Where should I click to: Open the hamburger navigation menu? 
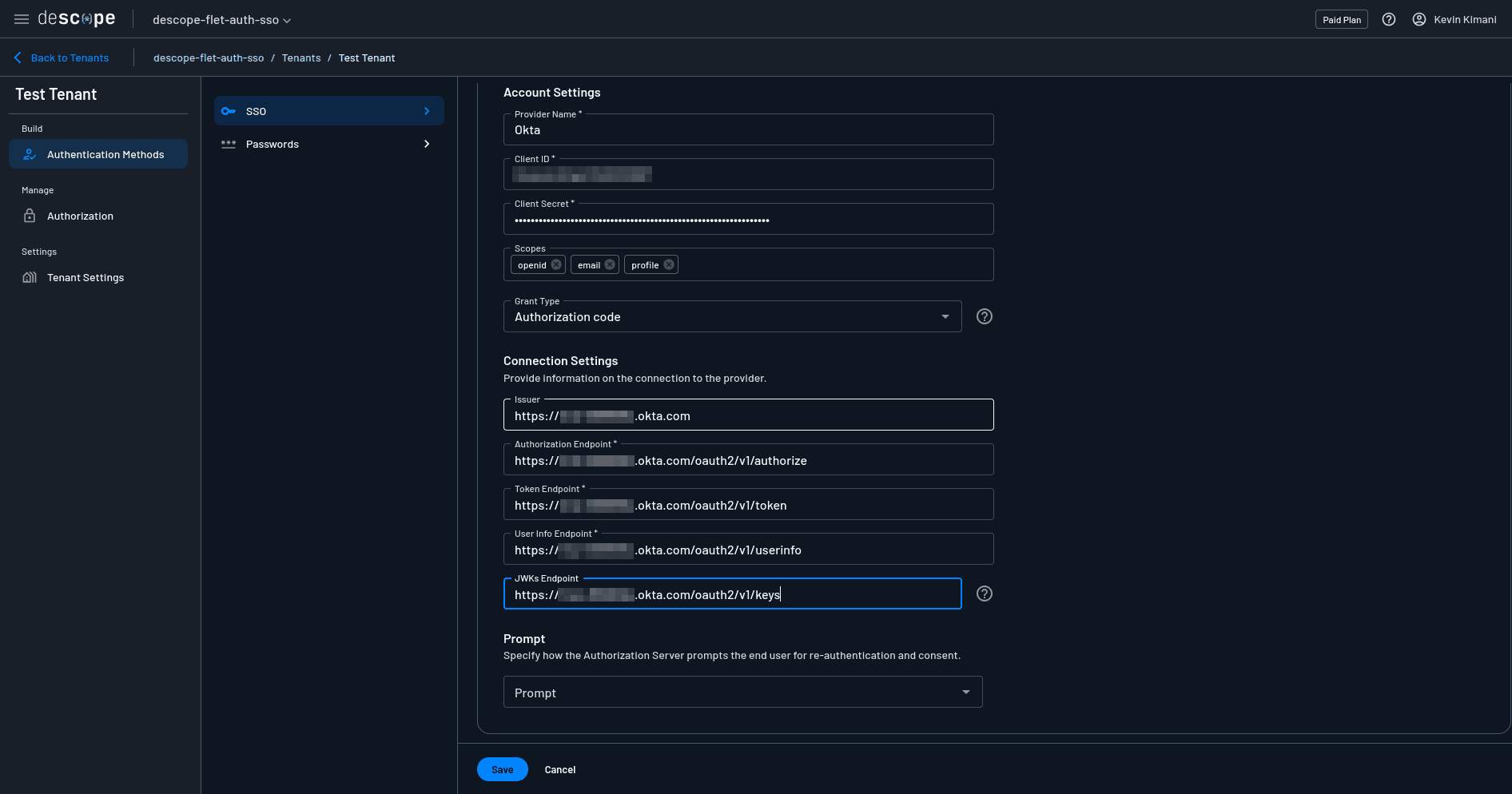pyautogui.click(x=22, y=19)
